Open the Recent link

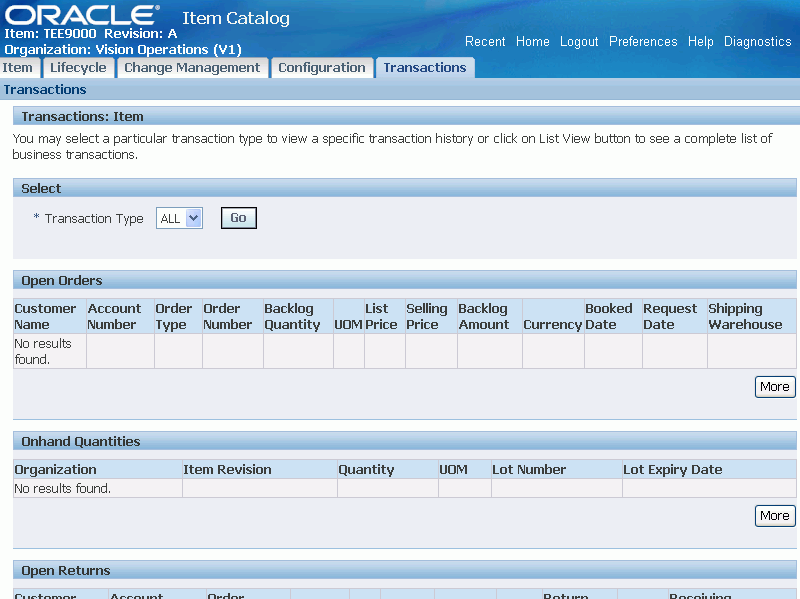(485, 42)
